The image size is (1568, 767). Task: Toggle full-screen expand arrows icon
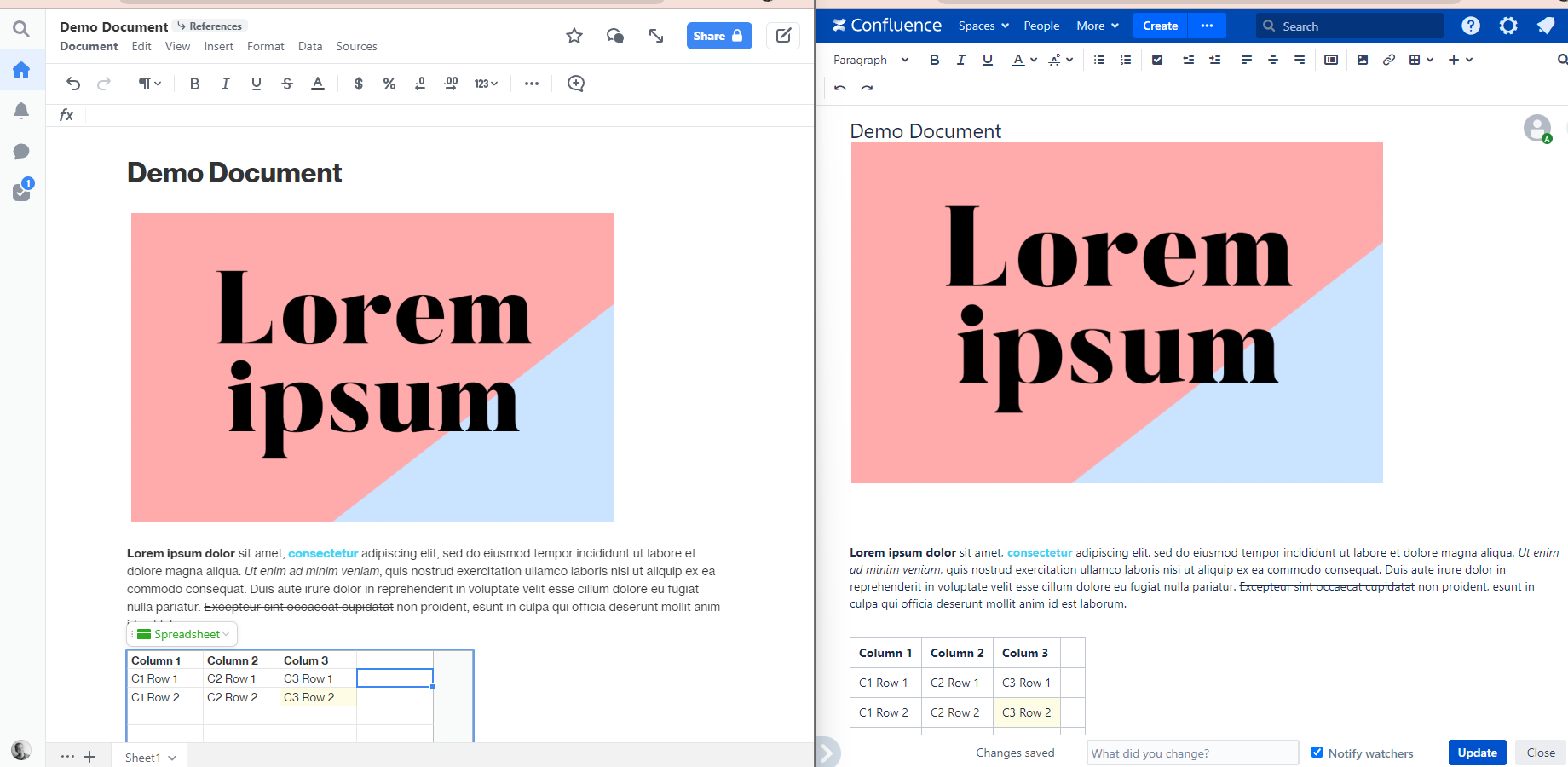[656, 36]
